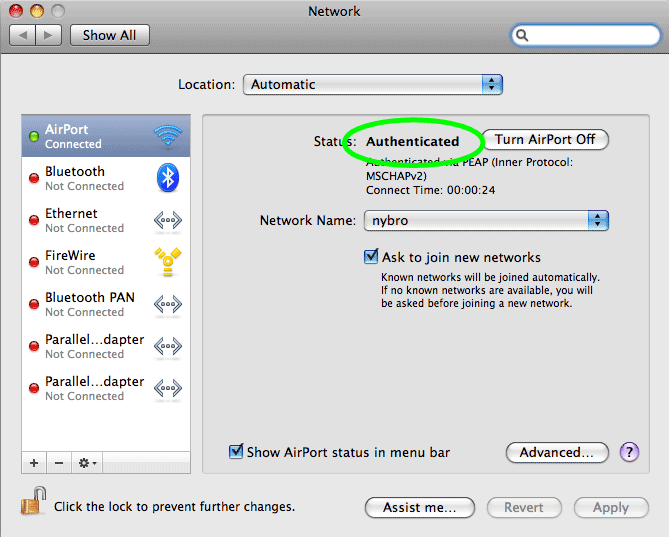This screenshot has height=537, width=669.
Task: Click the magnifier icon in search field
Action: click(522, 35)
